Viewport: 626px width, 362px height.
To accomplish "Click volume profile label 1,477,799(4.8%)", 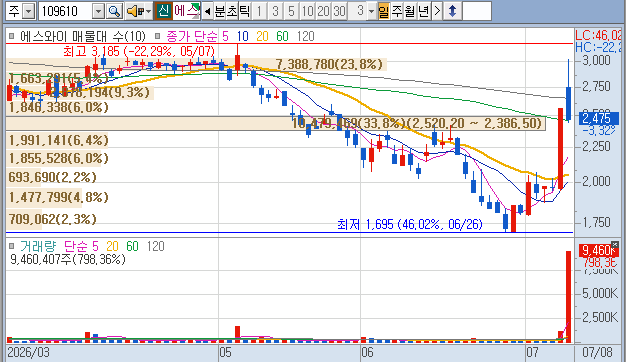I will pos(58,197).
